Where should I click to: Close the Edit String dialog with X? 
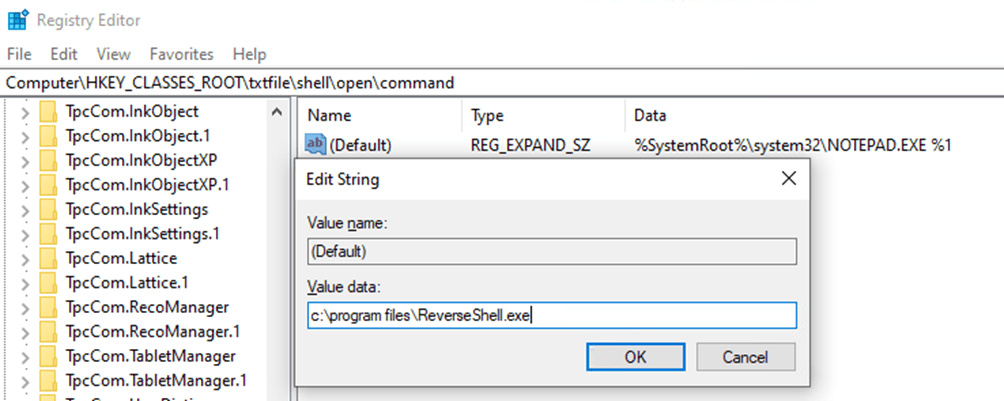(788, 179)
